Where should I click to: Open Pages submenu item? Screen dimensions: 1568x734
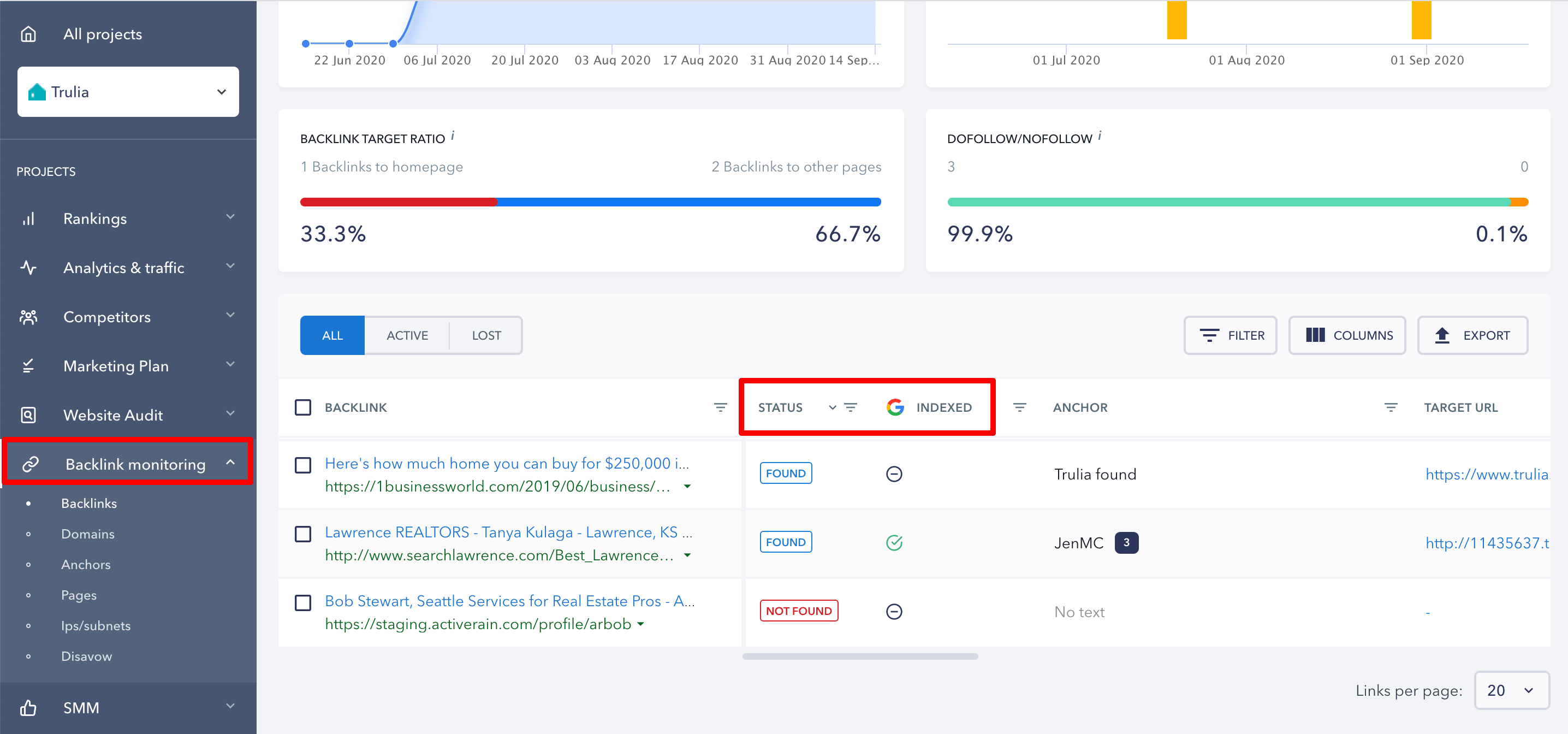tap(79, 596)
